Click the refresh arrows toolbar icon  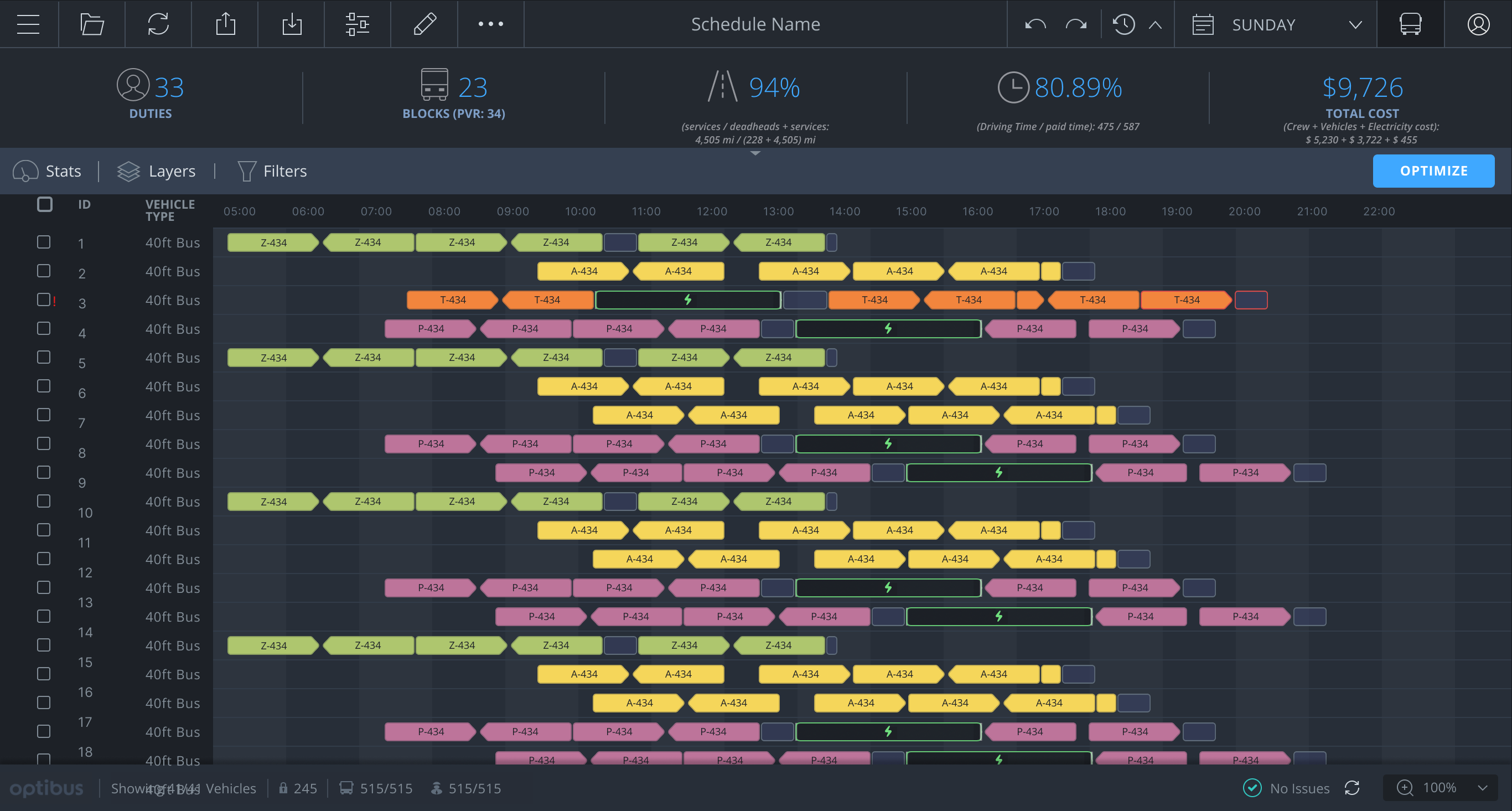point(158,24)
